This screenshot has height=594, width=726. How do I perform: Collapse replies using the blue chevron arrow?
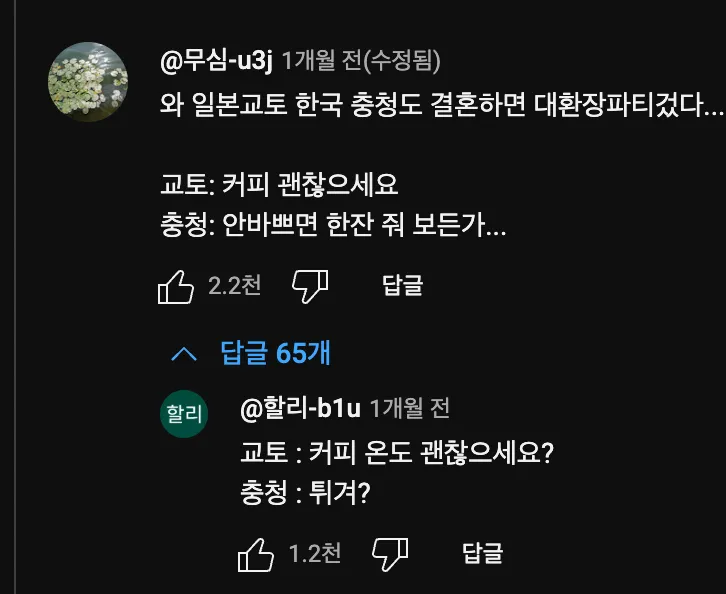pyautogui.click(x=184, y=353)
